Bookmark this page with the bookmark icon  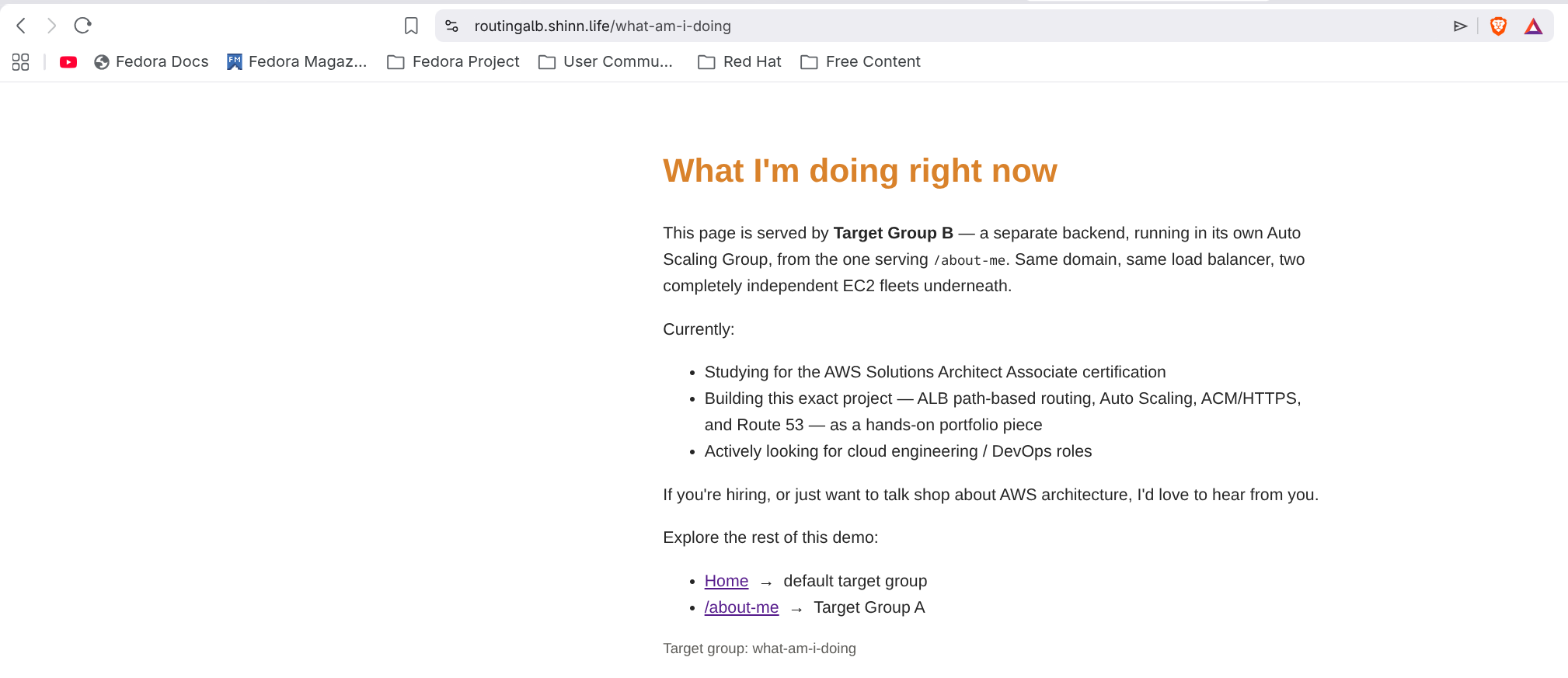(411, 26)
